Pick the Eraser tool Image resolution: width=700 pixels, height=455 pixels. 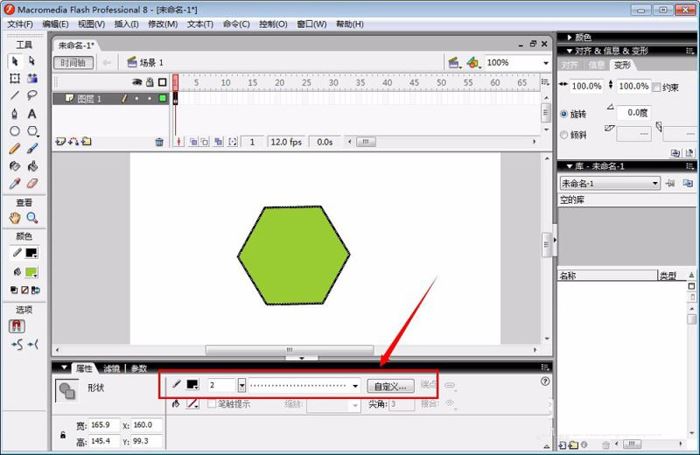[x=32, y=184]
